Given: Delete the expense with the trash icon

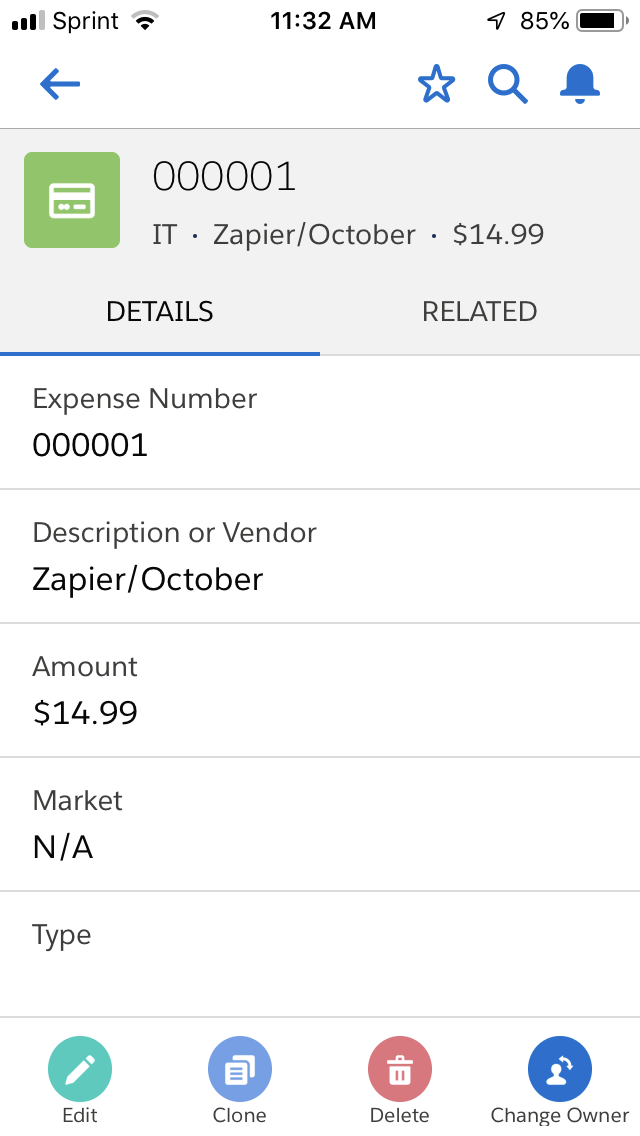Looking at the screenshot, I should point(400,1069).
